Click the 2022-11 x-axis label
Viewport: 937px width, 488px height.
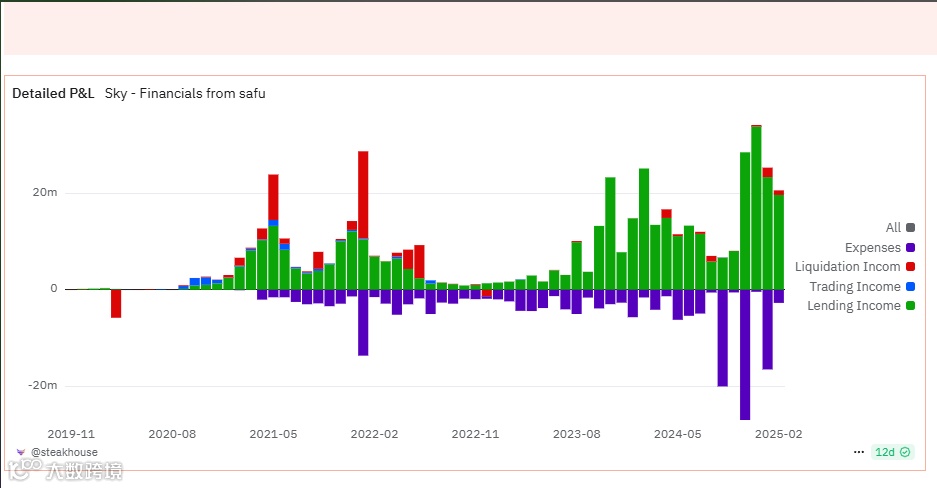point(475,434)
